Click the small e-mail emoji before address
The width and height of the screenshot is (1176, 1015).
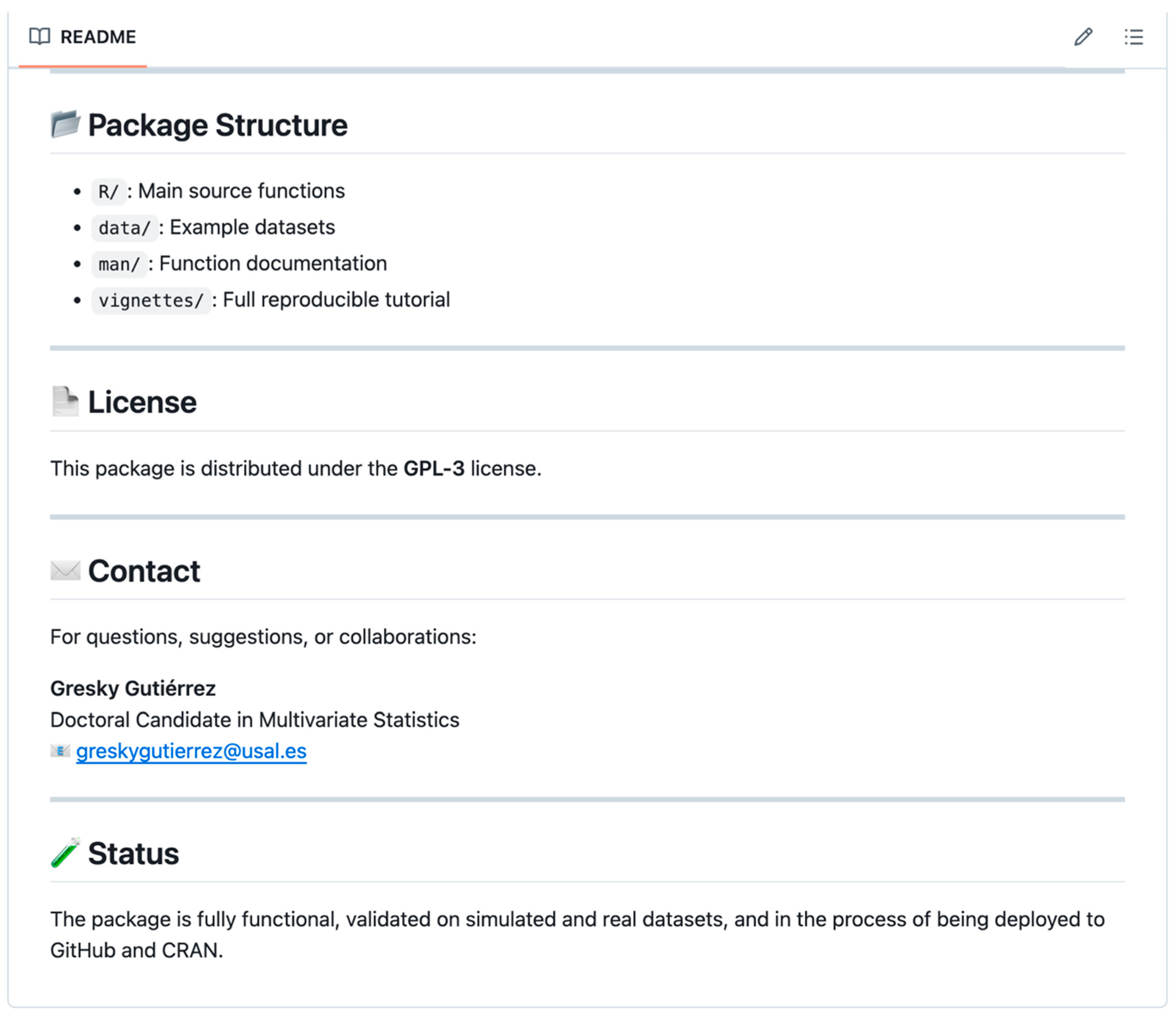coord(60,751)
